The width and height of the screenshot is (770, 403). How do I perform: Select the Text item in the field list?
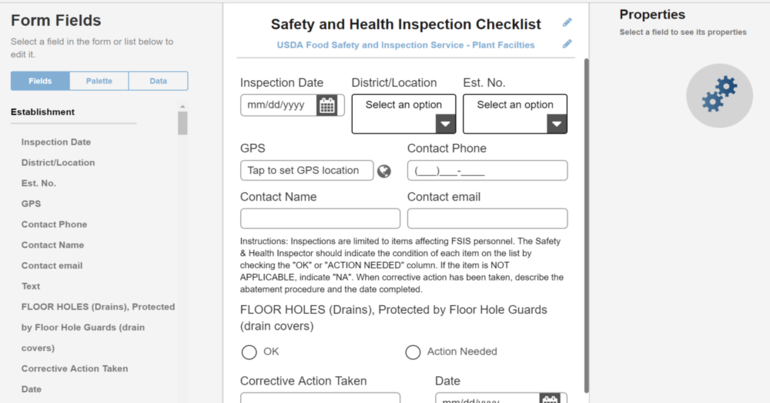[x=30, y=286]
